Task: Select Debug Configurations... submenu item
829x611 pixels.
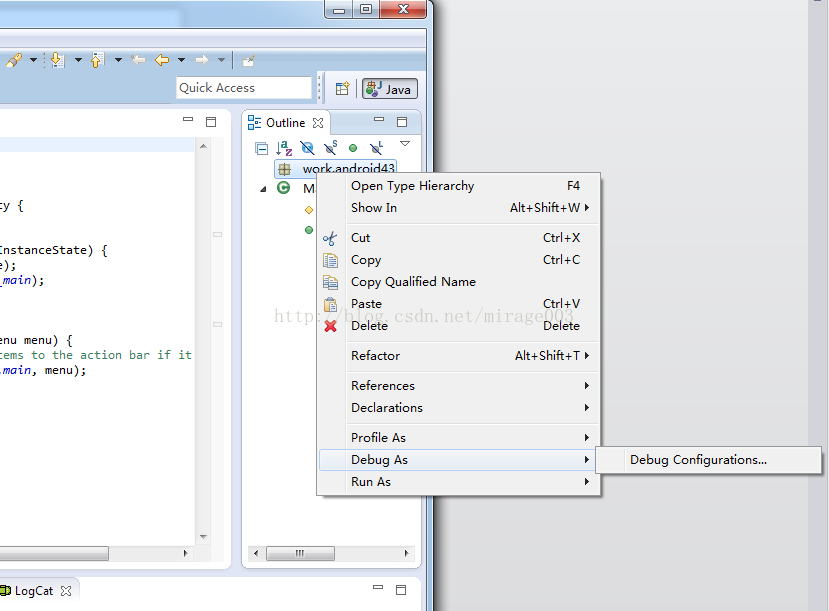Action: tap(708, 460)
